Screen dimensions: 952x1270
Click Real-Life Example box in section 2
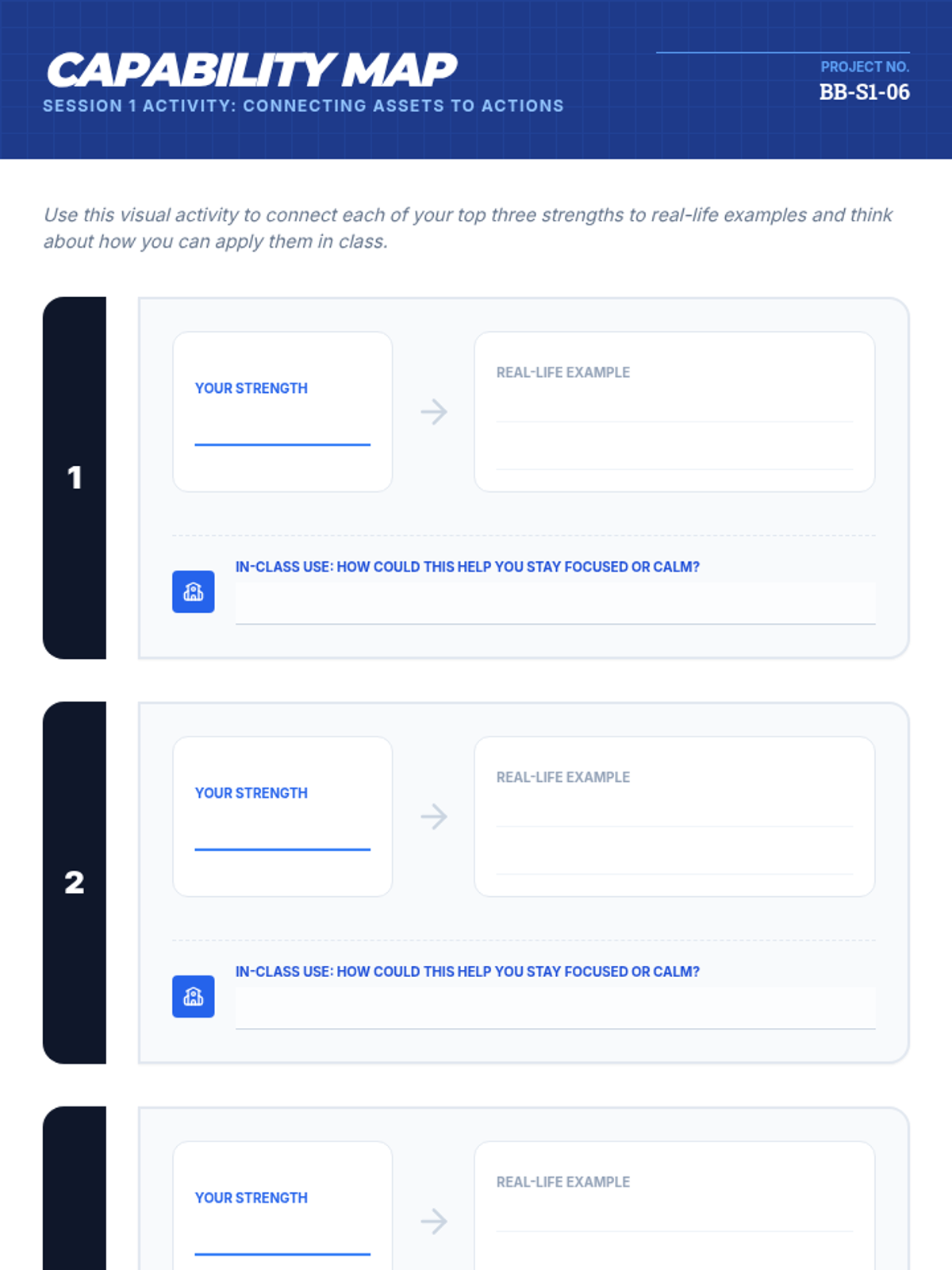coord(674,817)
